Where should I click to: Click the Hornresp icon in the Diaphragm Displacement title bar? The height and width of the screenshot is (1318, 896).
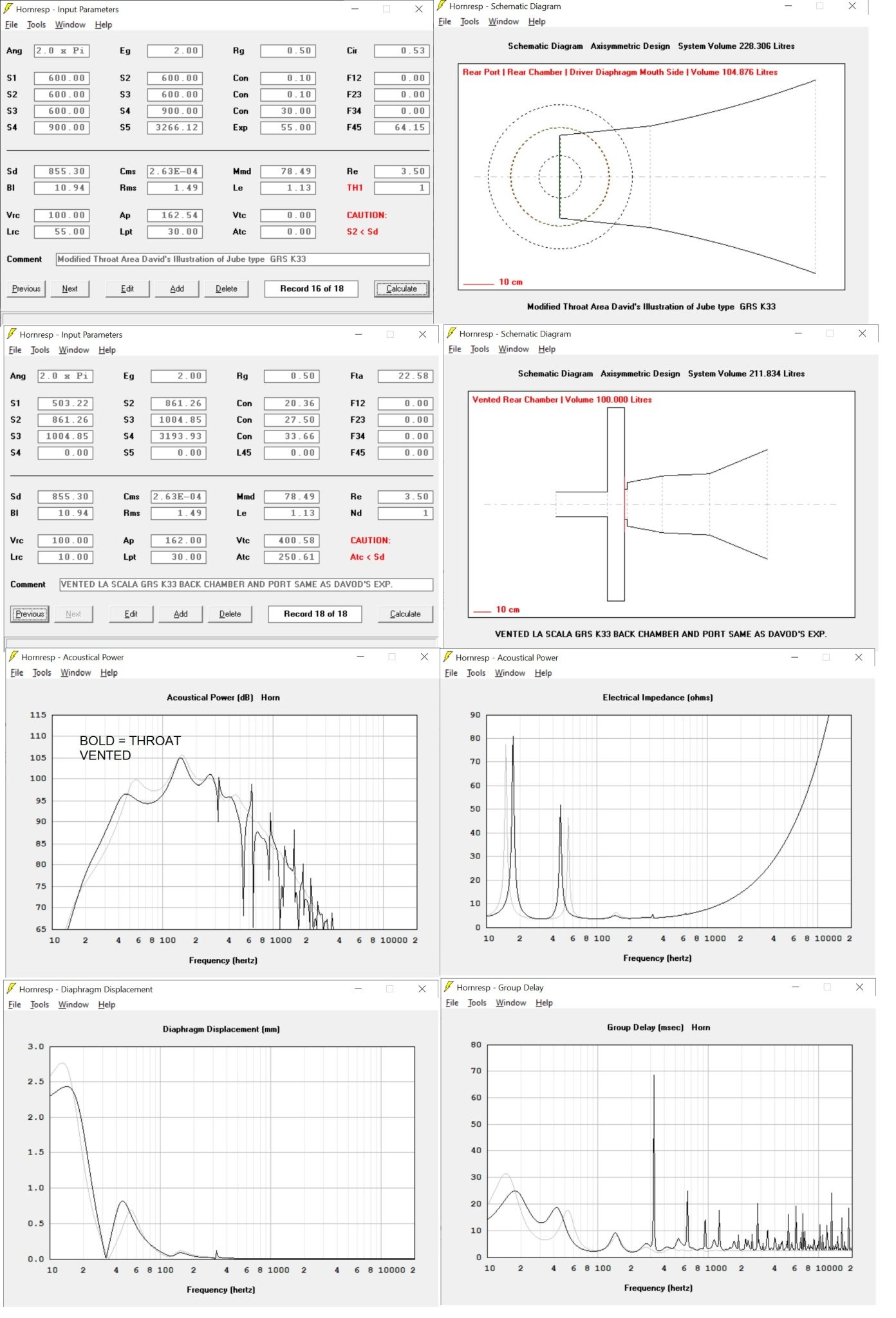click(x=12, y=988)
